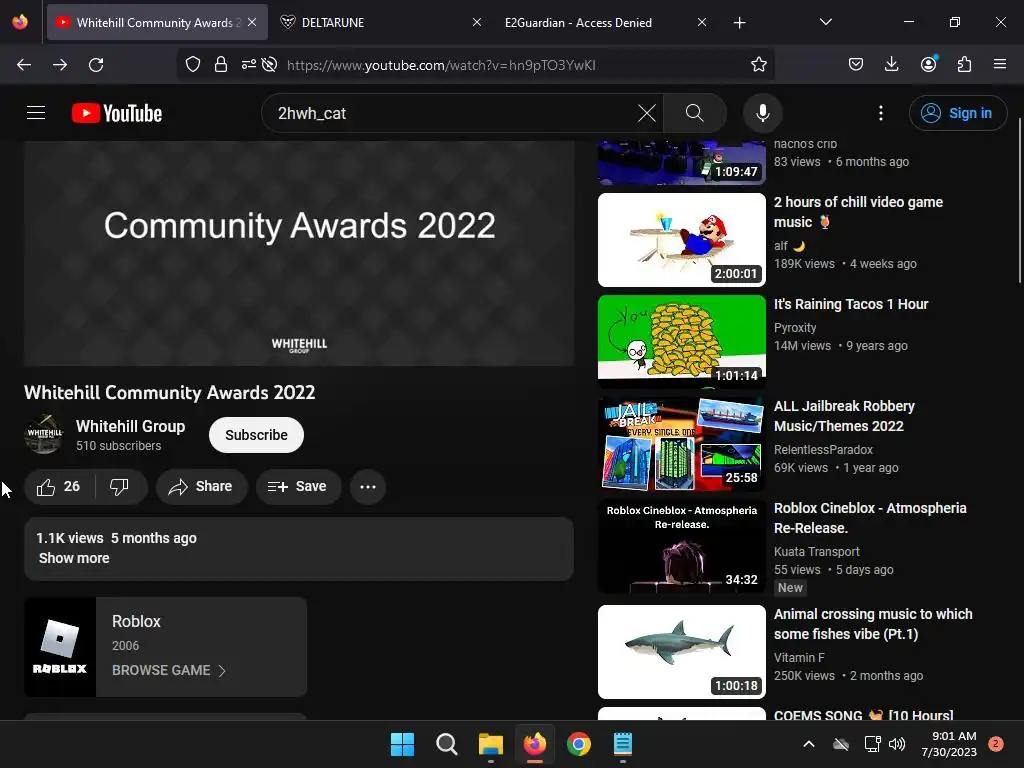
Task: Open site permissions icon in address bar
Action: pyautogui.click(x=249, y=65)
